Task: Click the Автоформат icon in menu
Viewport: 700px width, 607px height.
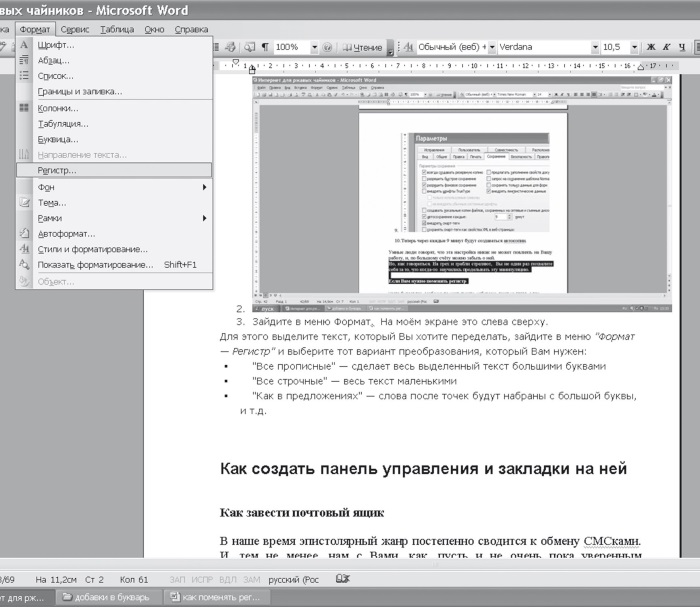Action: point(24,233)
